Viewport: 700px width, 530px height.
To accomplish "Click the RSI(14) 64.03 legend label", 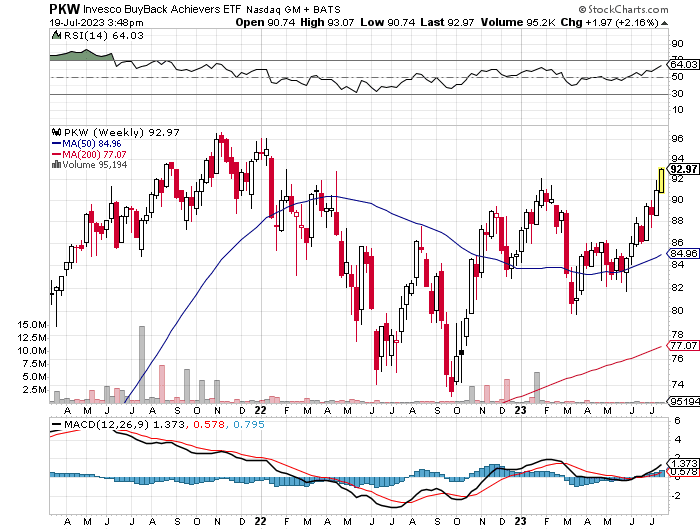I will point(104,35).
